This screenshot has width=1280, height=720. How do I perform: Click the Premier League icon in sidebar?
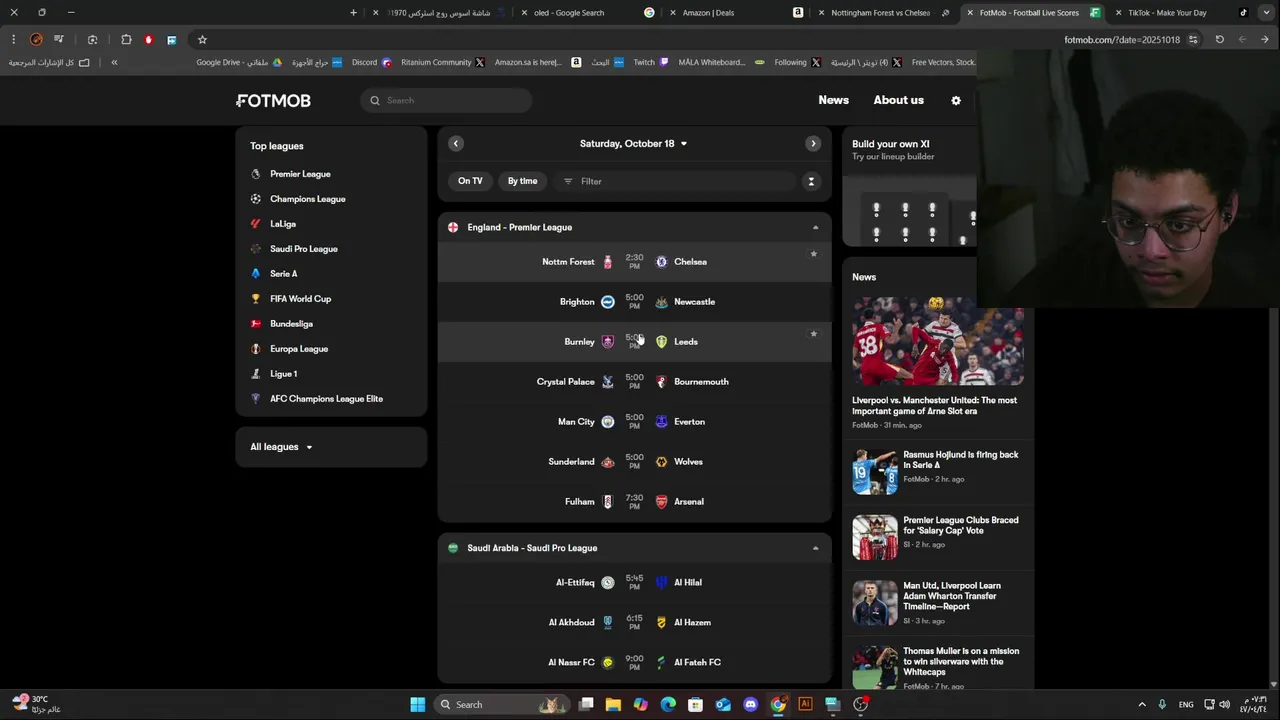pyautogui.click(x=256, y=174)
